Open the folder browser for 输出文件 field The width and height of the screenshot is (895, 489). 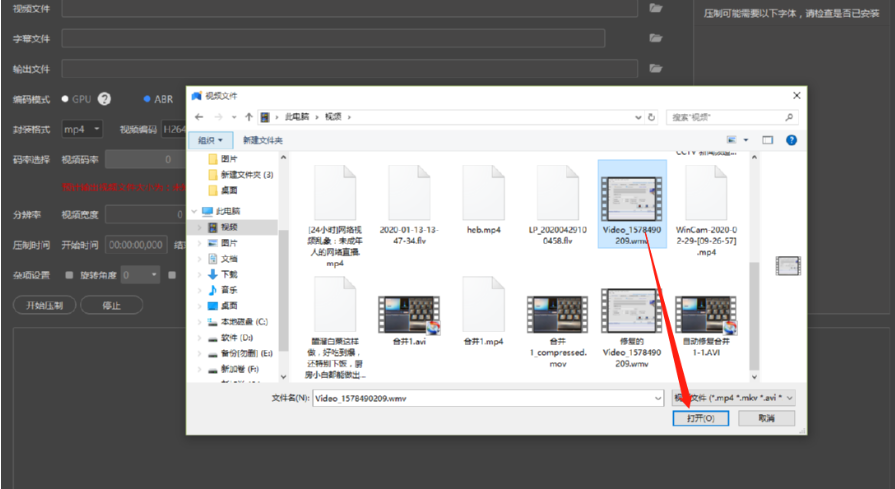point(656,68)
